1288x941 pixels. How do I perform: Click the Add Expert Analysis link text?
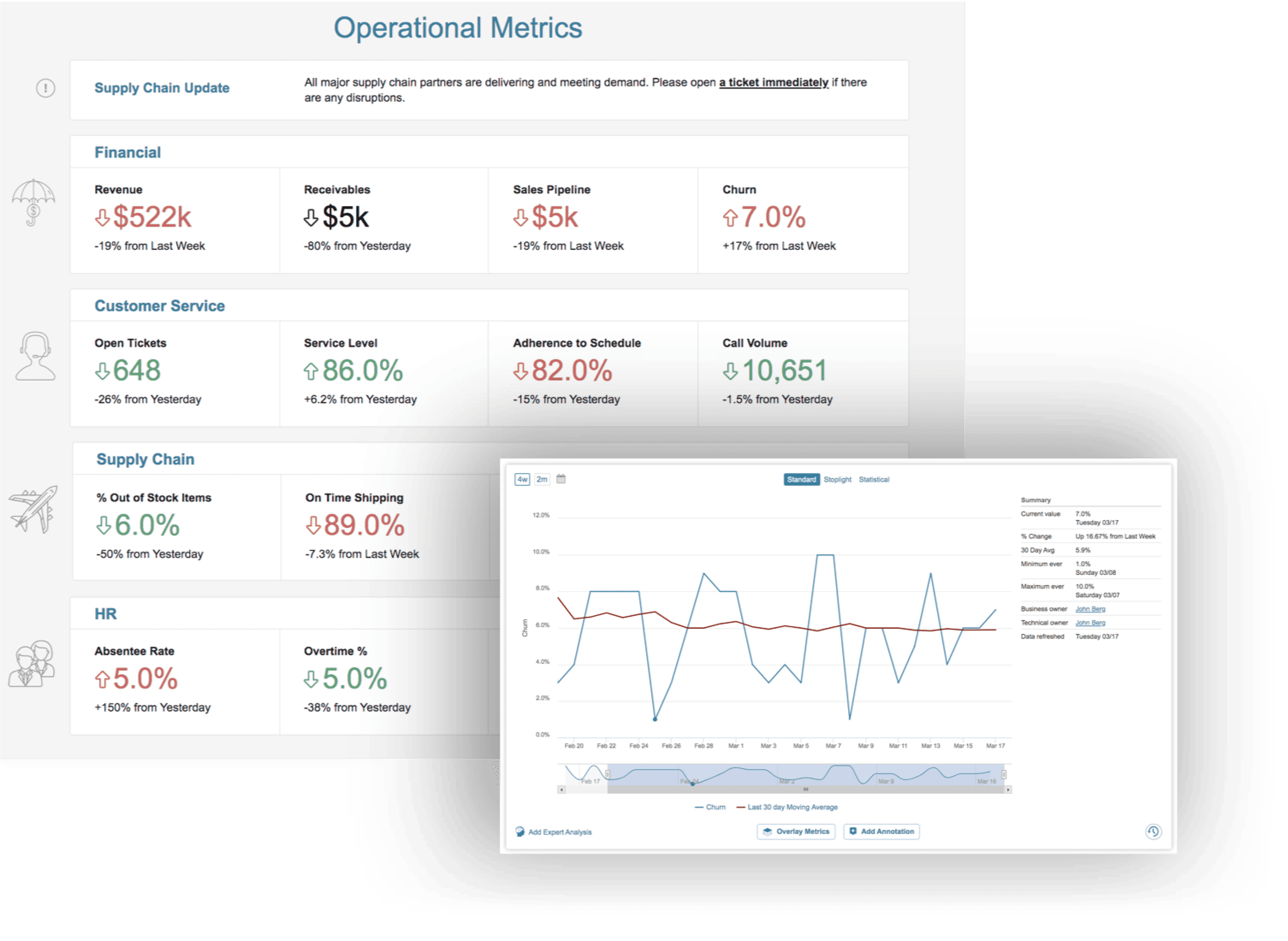point(560,832)
